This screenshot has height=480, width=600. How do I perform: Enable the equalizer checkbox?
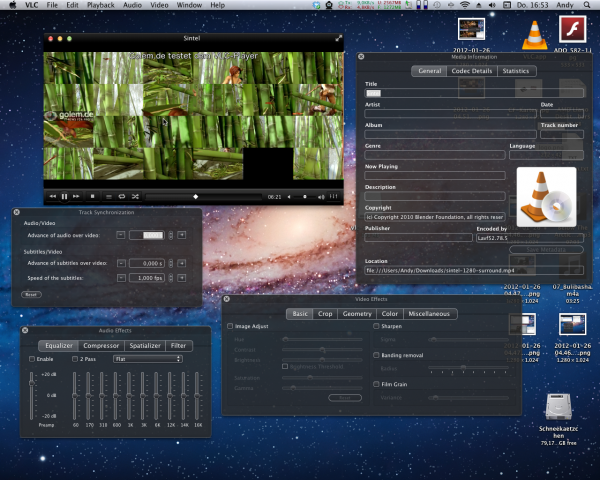click(x=33, y=358)
